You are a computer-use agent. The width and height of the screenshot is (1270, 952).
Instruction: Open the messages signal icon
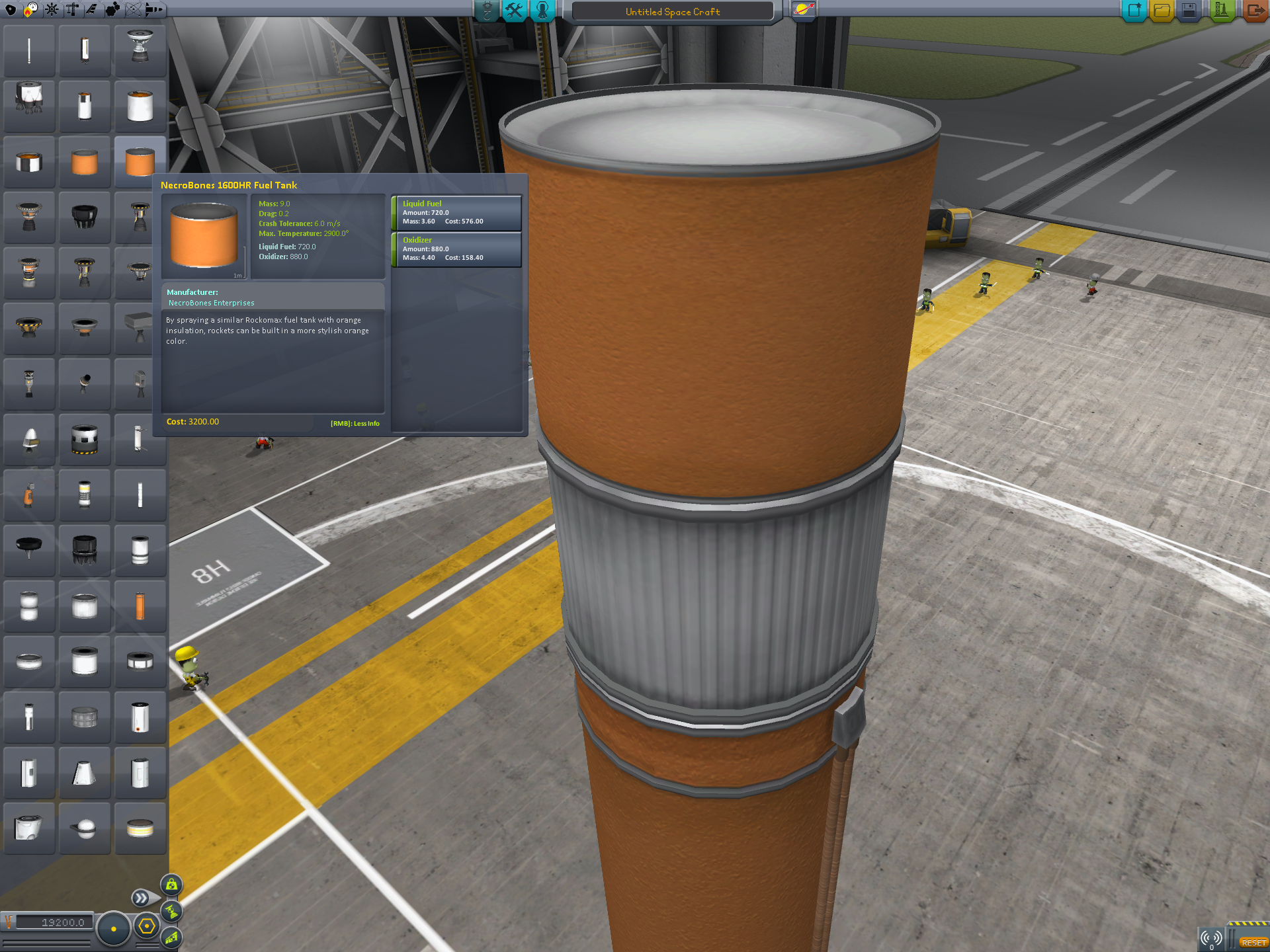point(1211,938)
